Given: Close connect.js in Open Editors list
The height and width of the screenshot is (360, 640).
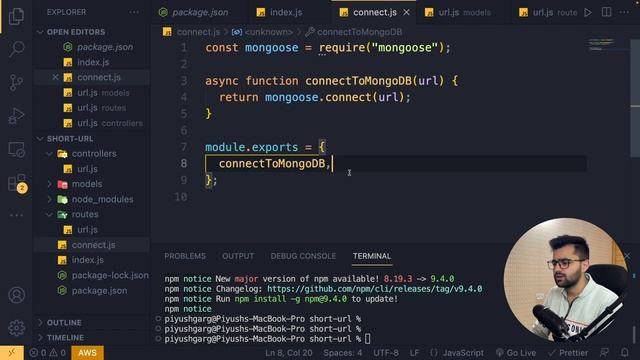Looking at the screenshot, I should [x=56, y=77].
